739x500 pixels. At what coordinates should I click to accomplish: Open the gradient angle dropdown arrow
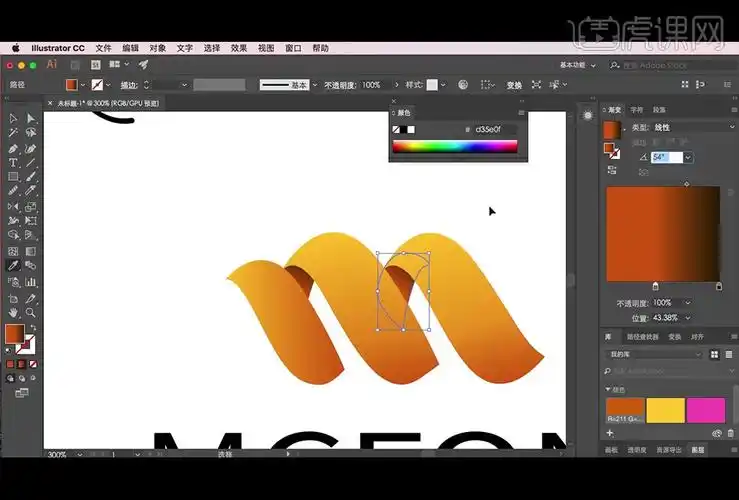tap(688, 158)
